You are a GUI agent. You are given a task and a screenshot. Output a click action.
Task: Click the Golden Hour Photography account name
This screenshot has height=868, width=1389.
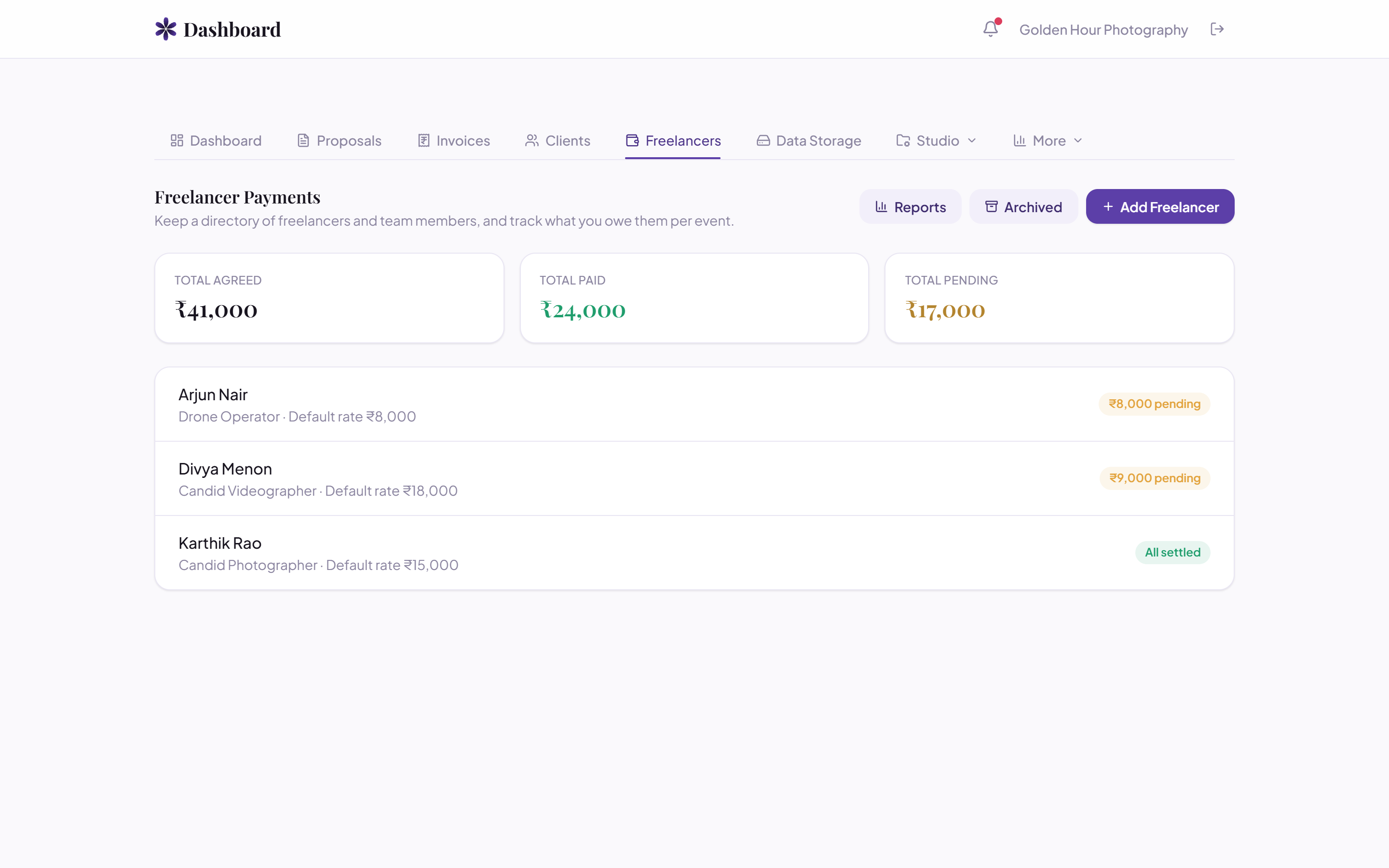(x=1103, y=30)
